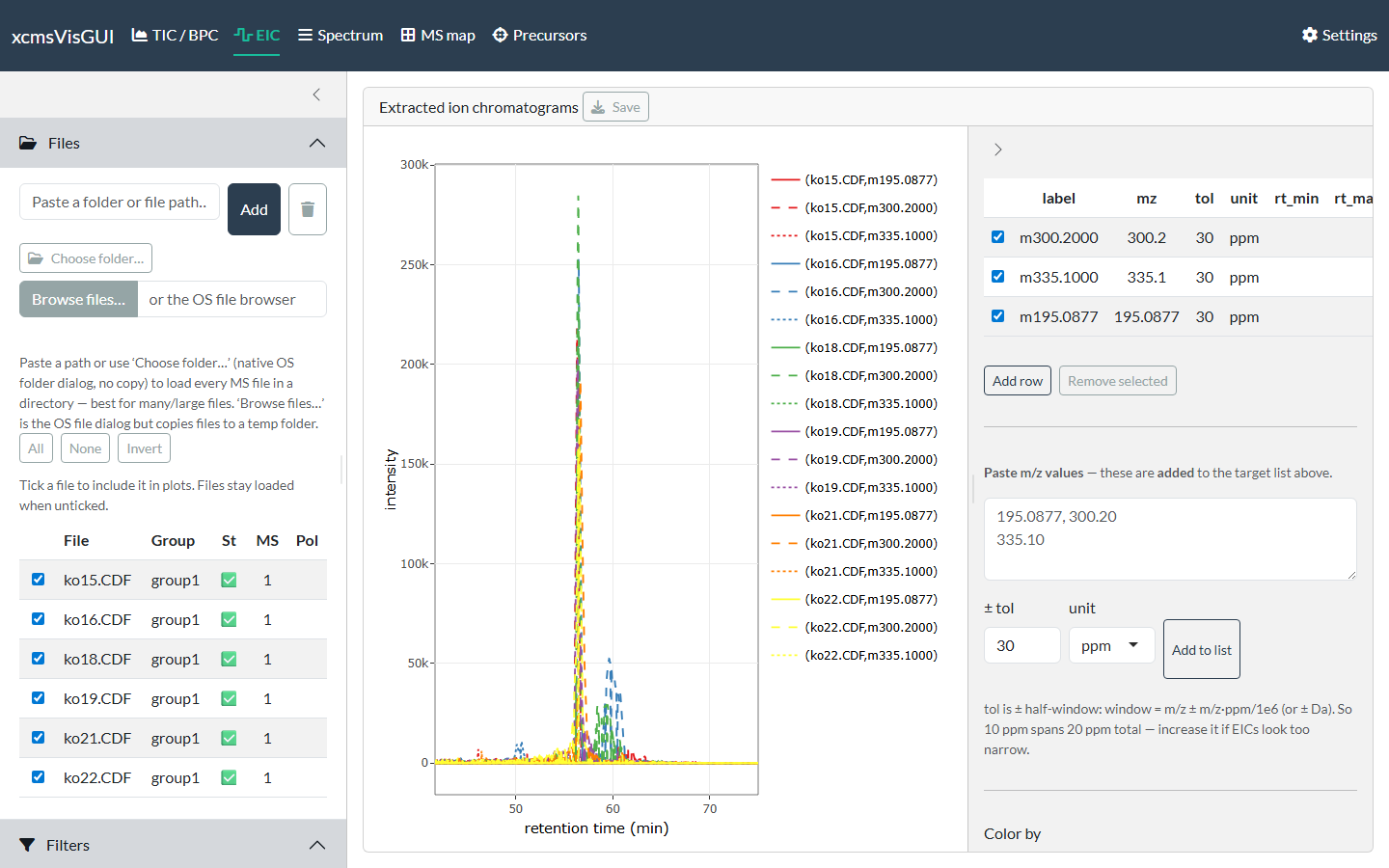Click the Add button for file path
Screen dimensions: 1389x868
click(254, 209)
